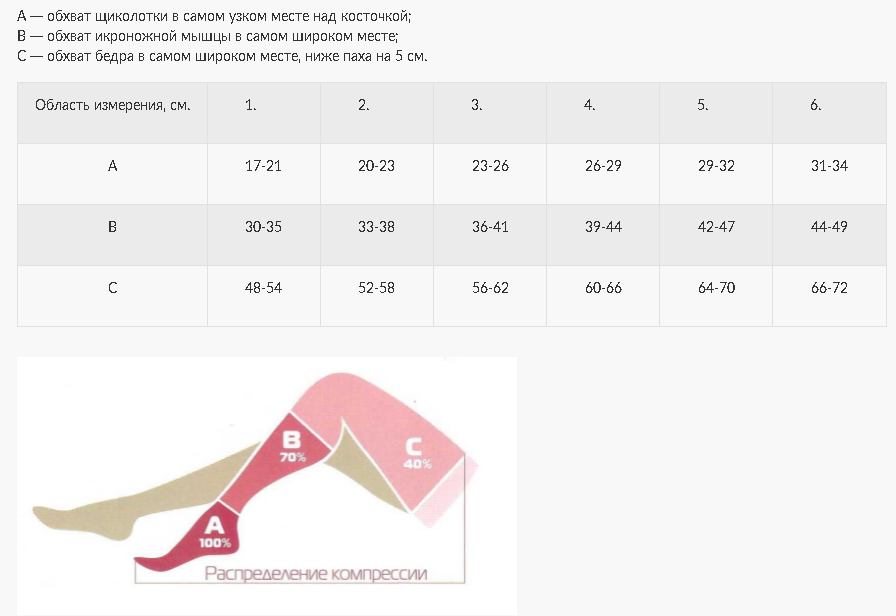Click the thigh value 48-54 cell
Image resolution: width=896 pixels, height=616 pixels.
[263, 288]
